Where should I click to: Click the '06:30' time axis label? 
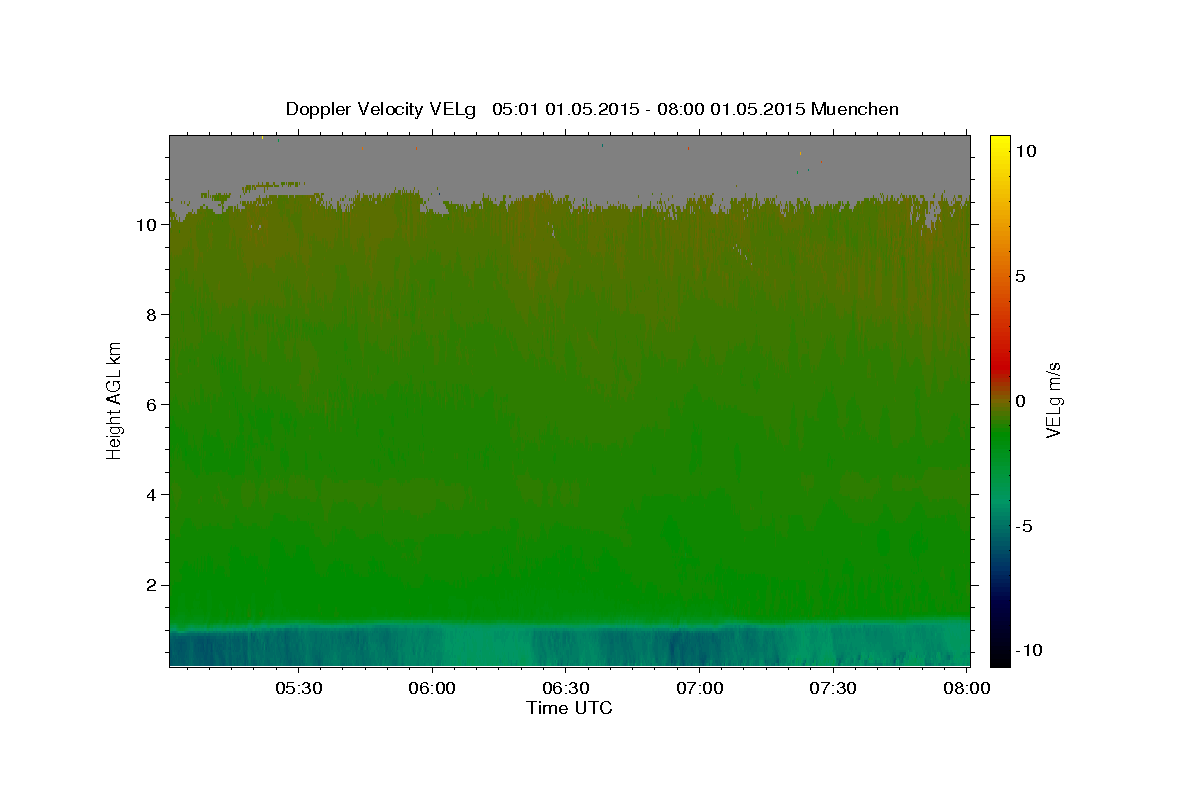(x=566, y=688)
